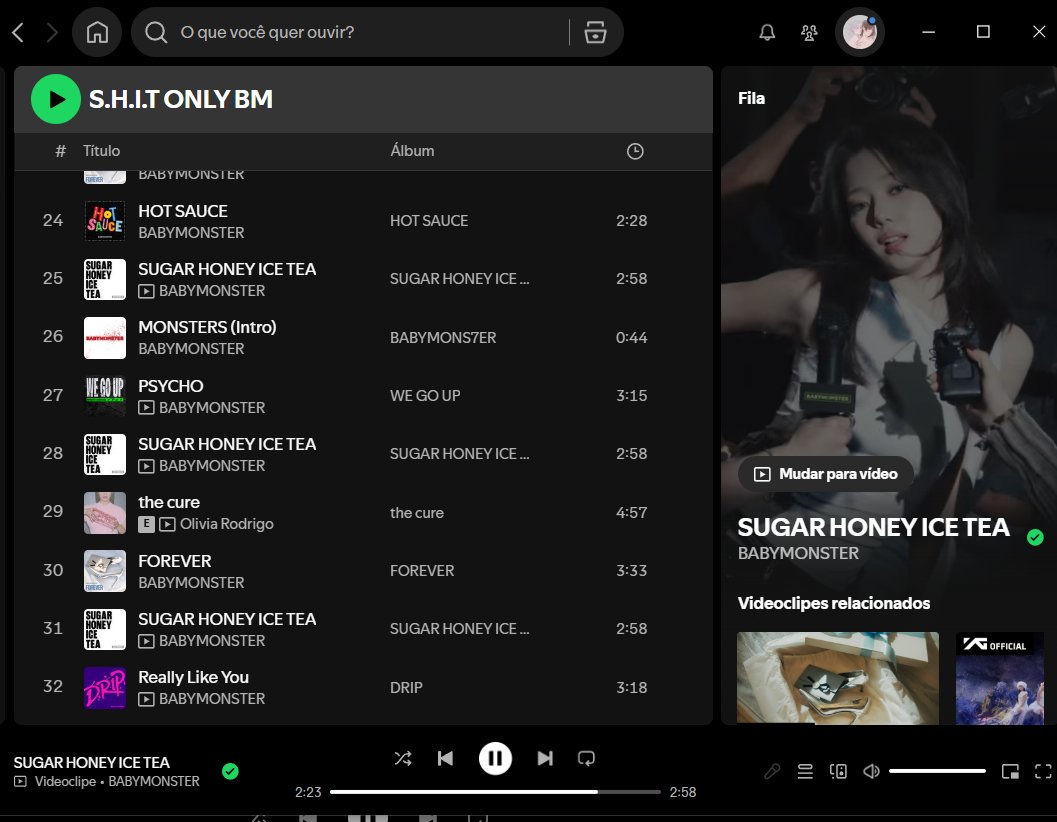This screenshot has height=822, width=1057.
Task: Select track 32 Really Like You
Action: point(363,687)
